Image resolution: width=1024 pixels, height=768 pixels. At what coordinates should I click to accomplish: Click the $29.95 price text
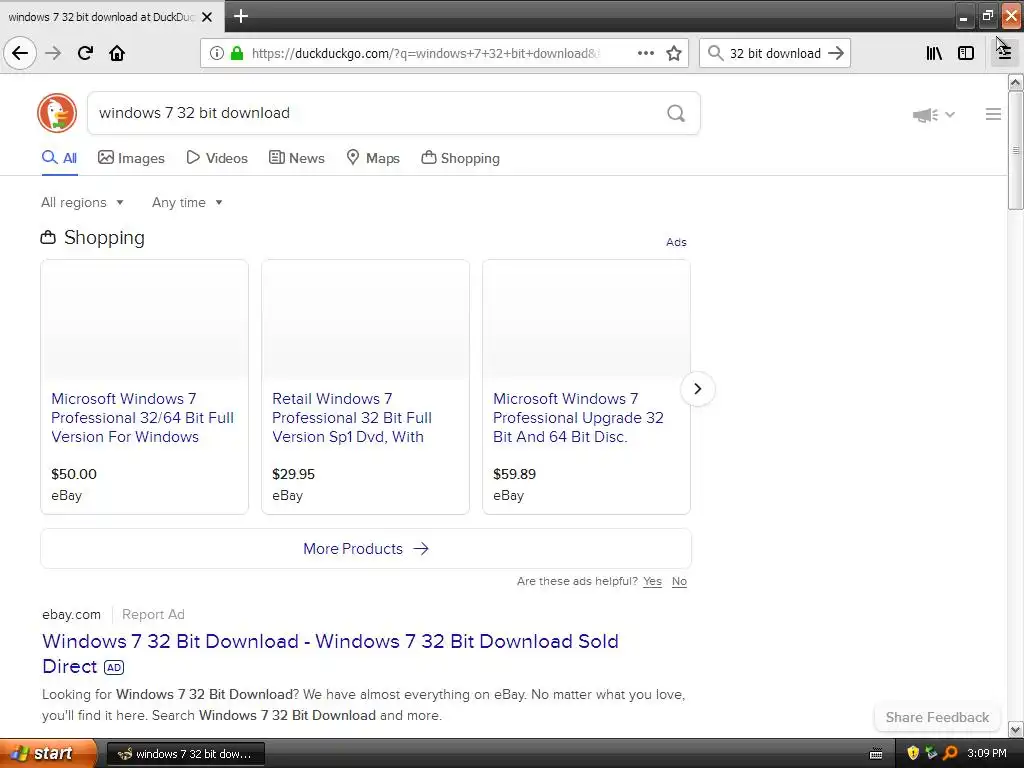pyautogui.click(x=293, y=474)
